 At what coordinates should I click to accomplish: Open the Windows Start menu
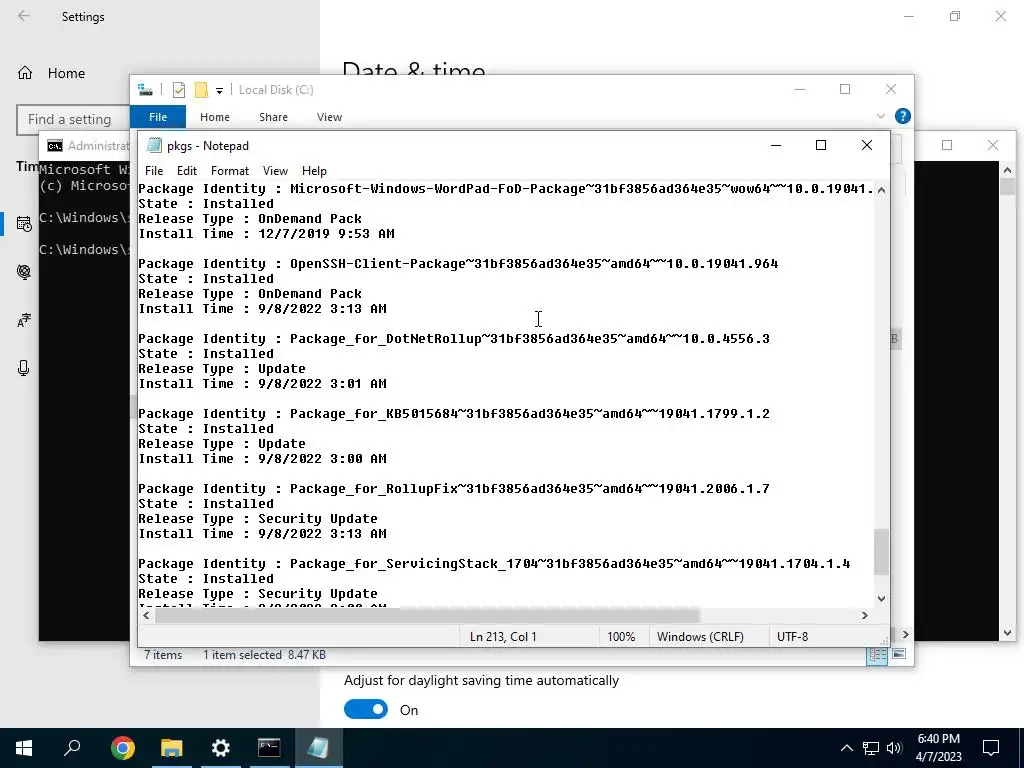tap(24, 748)
